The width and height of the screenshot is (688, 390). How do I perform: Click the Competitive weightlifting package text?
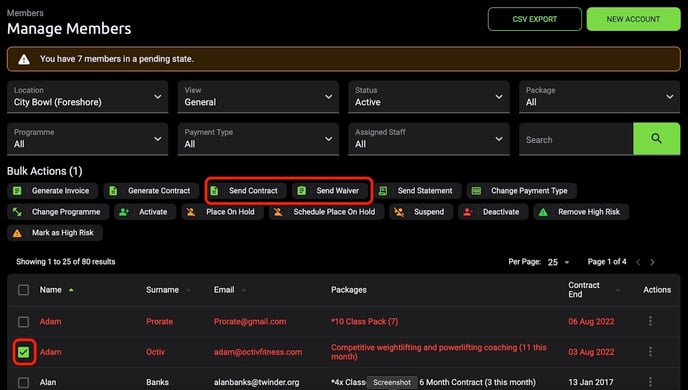point(439,352)
